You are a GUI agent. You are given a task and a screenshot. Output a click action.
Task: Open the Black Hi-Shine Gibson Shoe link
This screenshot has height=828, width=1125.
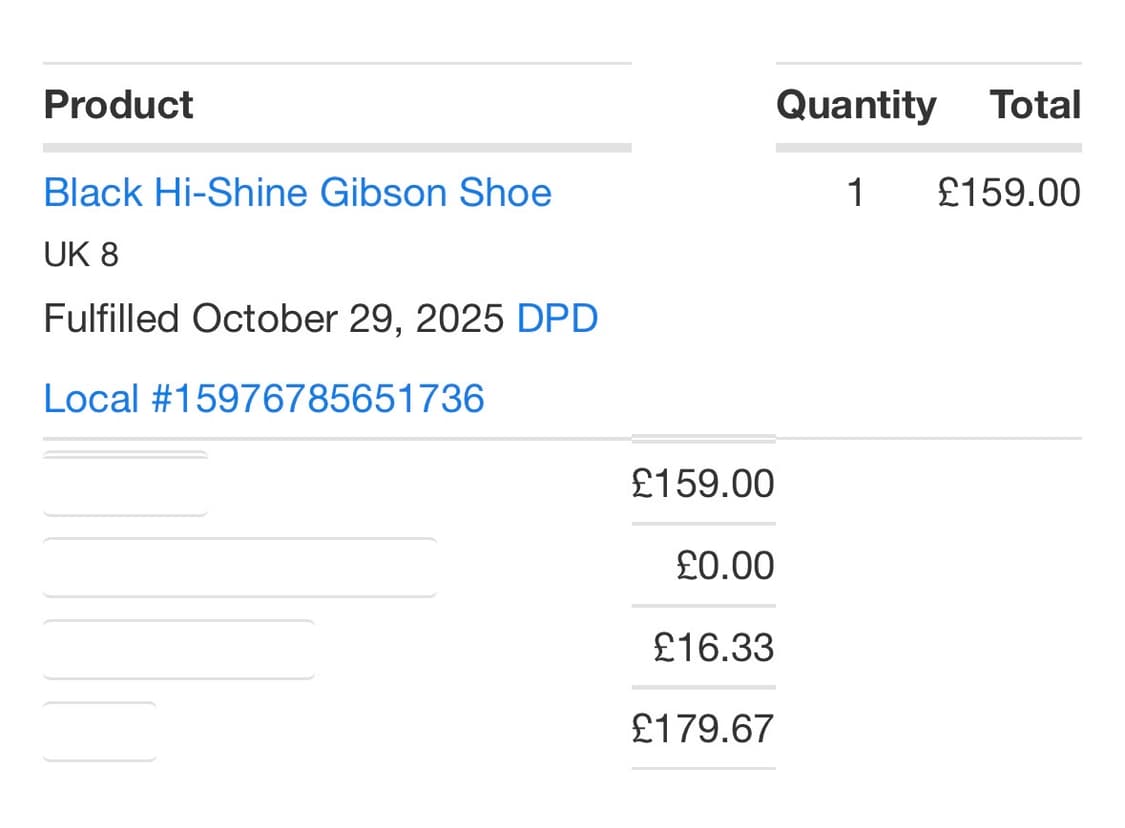click(297, 192)
